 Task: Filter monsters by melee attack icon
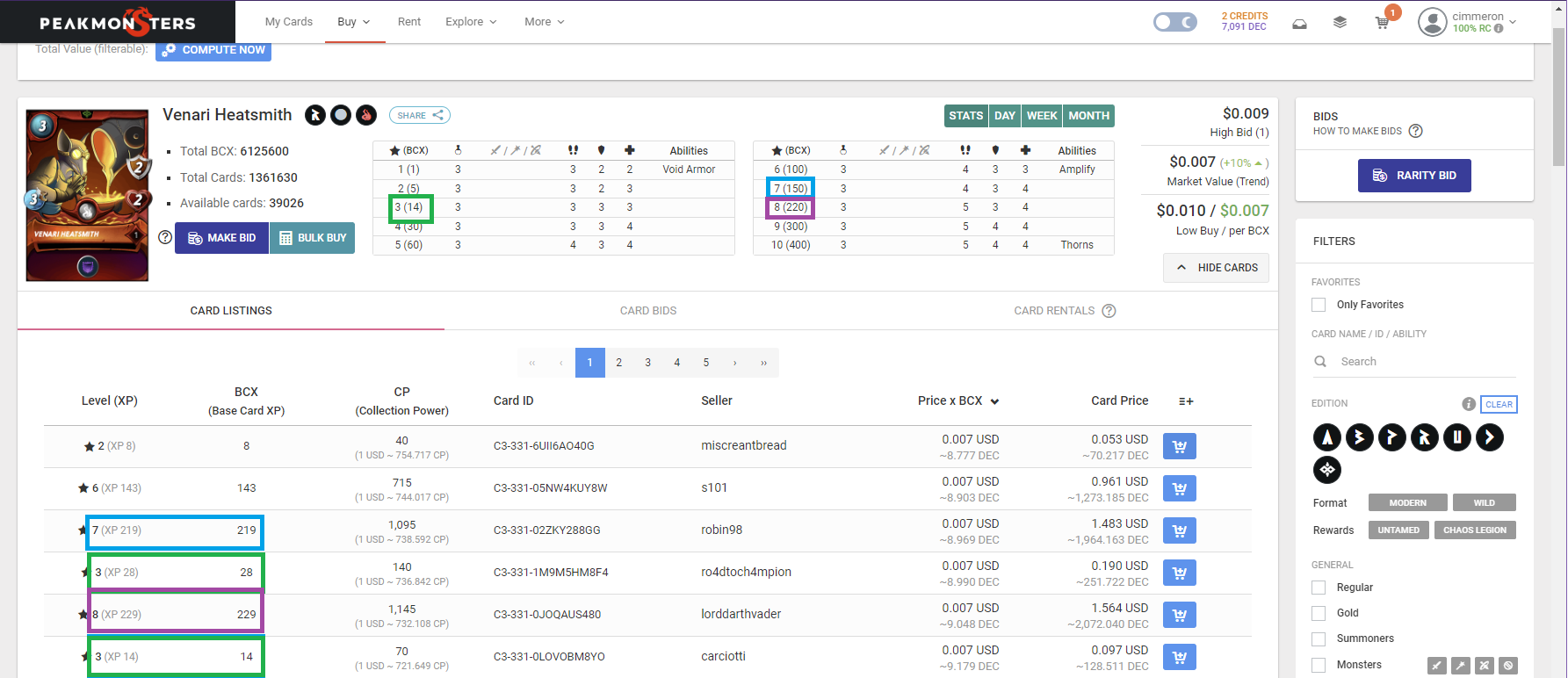tap(1437, 666)
